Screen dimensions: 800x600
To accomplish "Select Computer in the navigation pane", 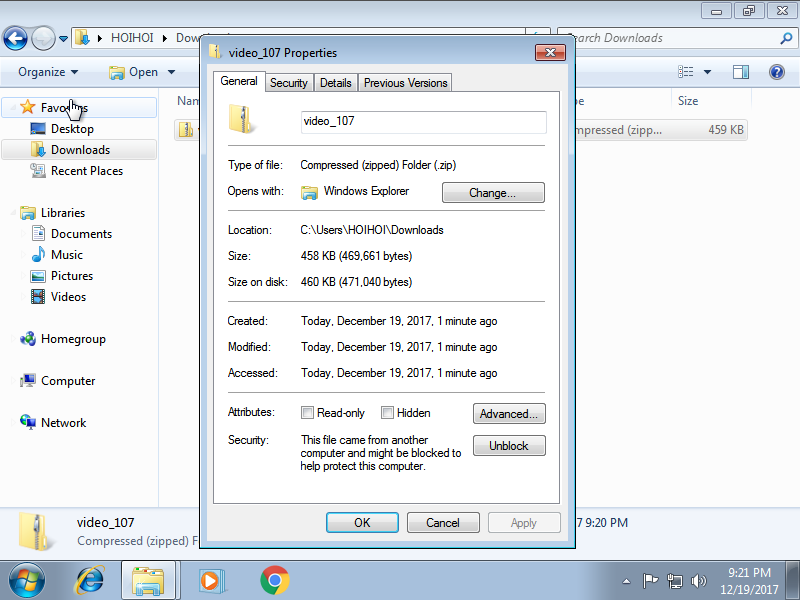I will point(68,381).
